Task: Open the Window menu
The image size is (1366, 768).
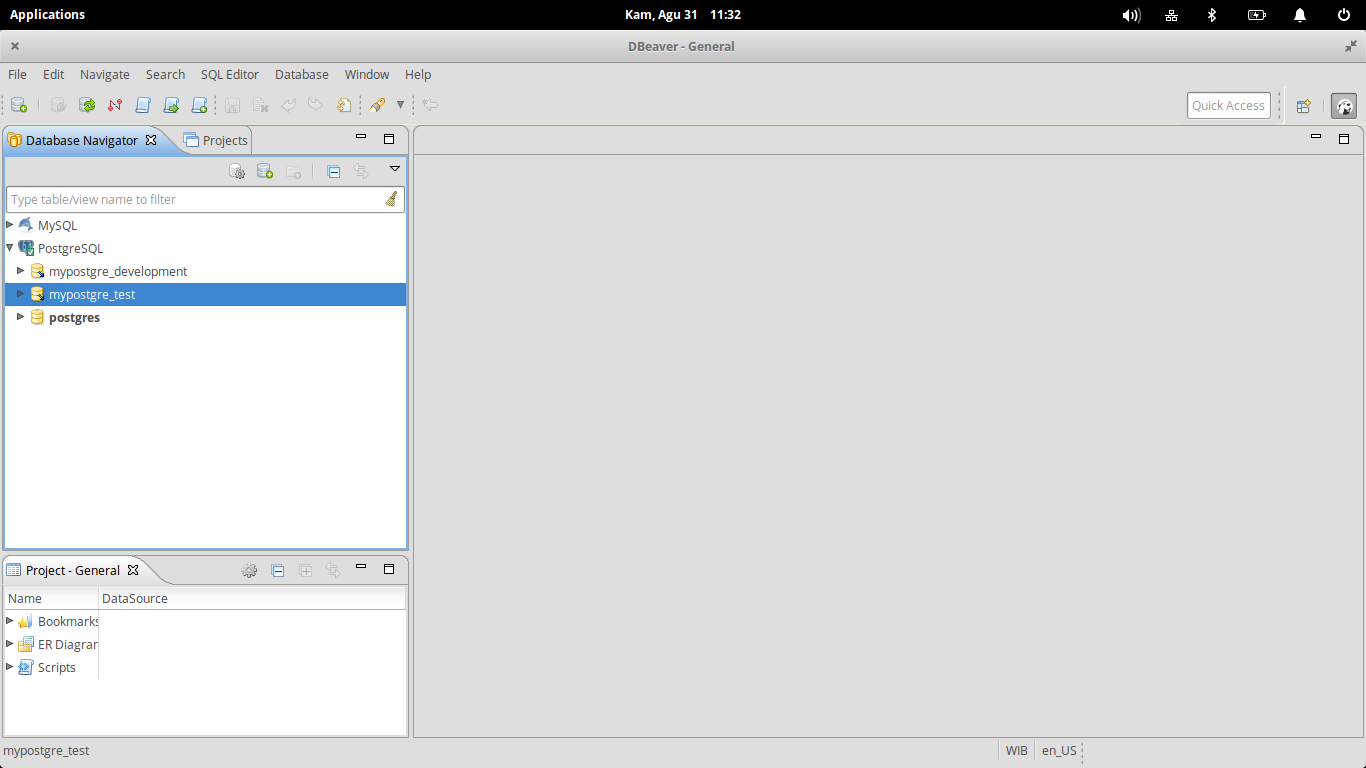Action: coord(367,74)
